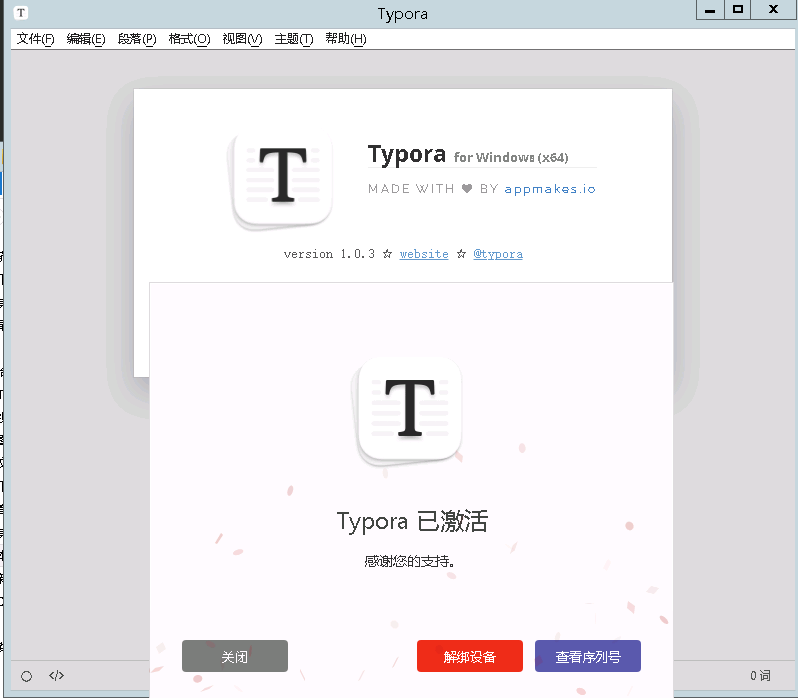Open the 视图(V) menu
The width and height of the screenshot is (798, 698).
click(x=242, y=39)
